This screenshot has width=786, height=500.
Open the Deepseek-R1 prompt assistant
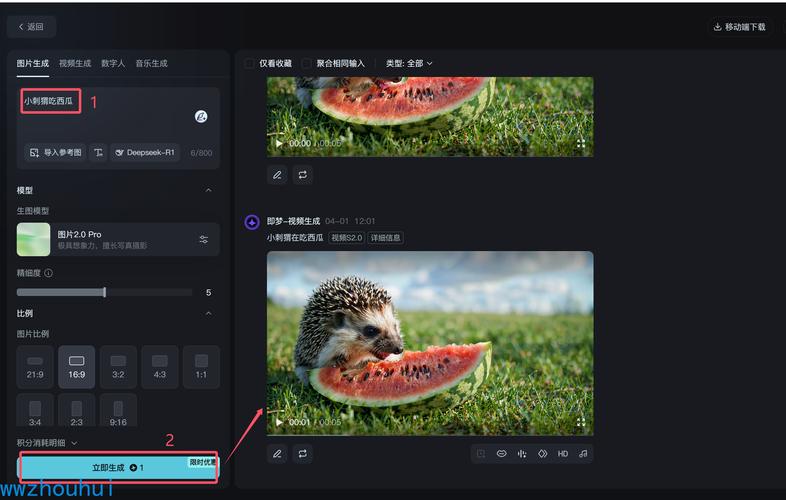(x=145, y=152)
